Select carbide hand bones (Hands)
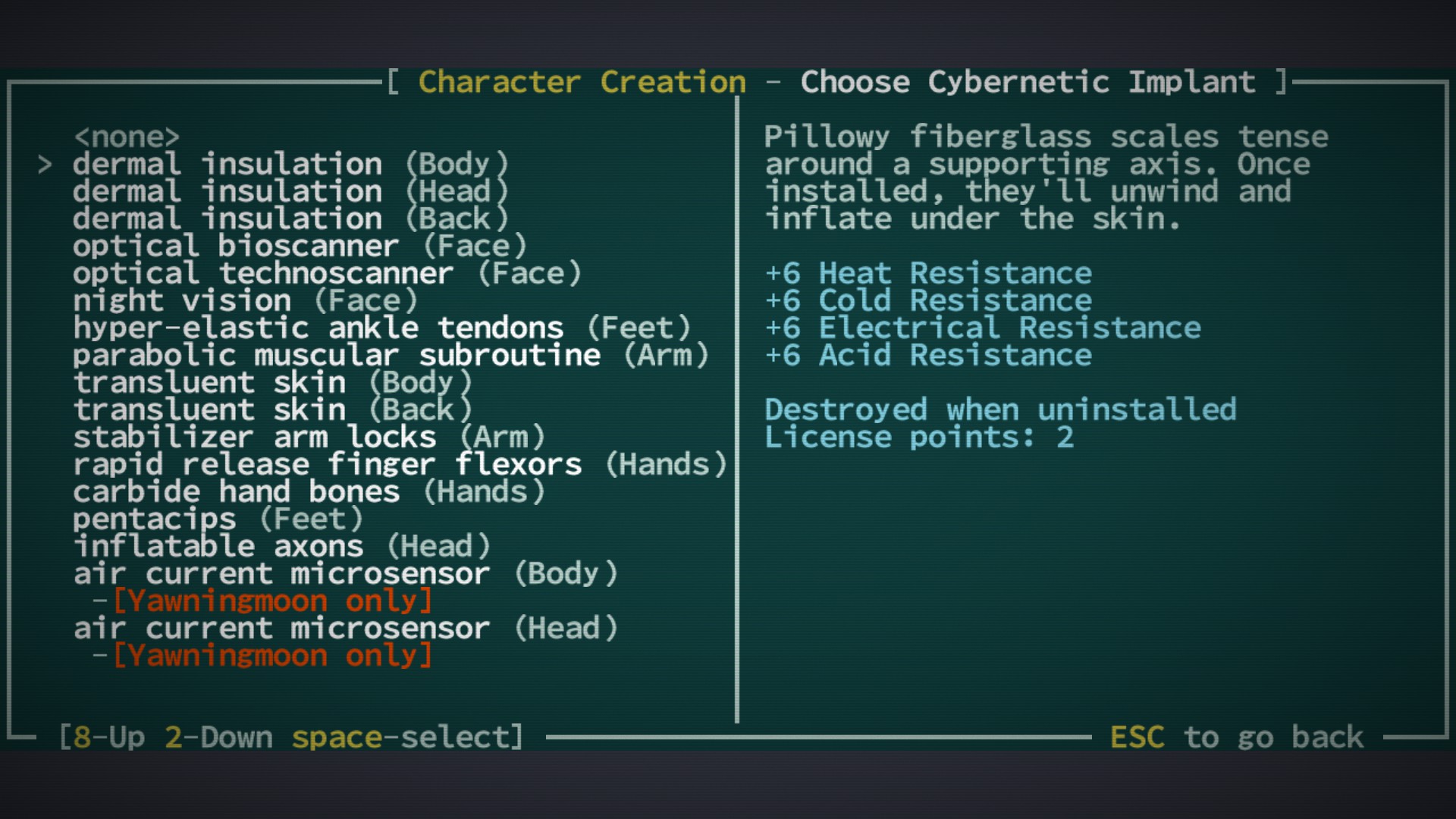This screenshot has height=819, width=1456. point(309,492)
